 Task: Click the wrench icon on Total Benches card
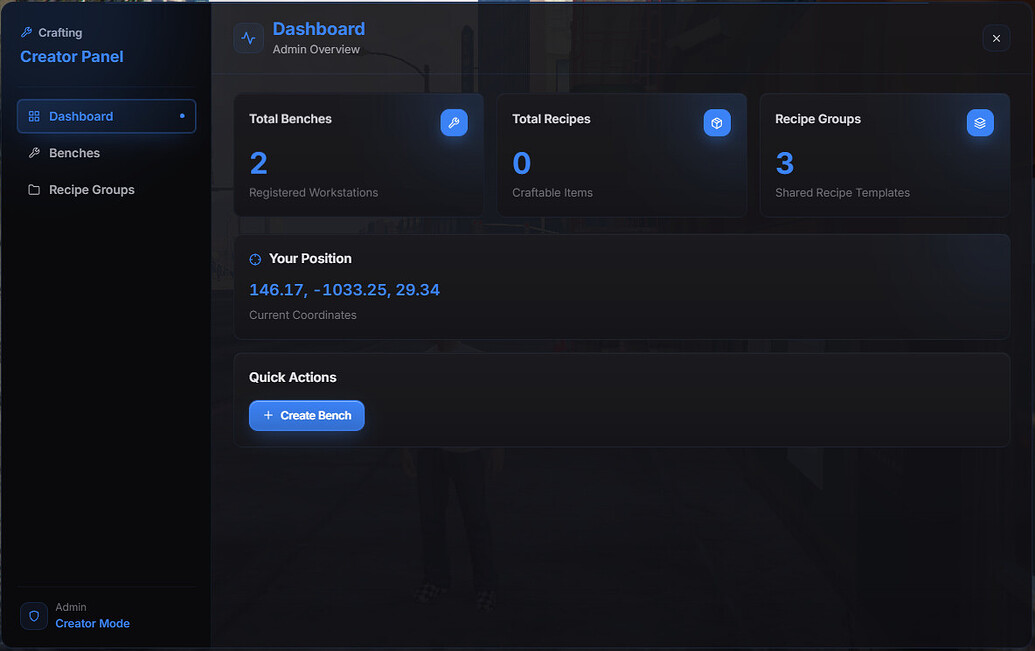[x=454, y=123]
